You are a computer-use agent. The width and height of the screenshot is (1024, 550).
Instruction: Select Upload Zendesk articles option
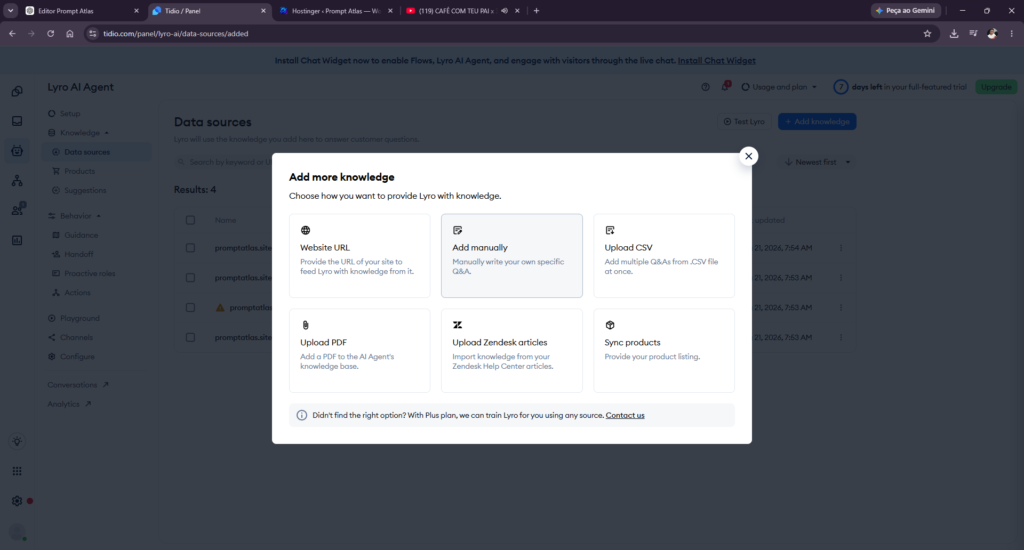[x=512, y=351]
